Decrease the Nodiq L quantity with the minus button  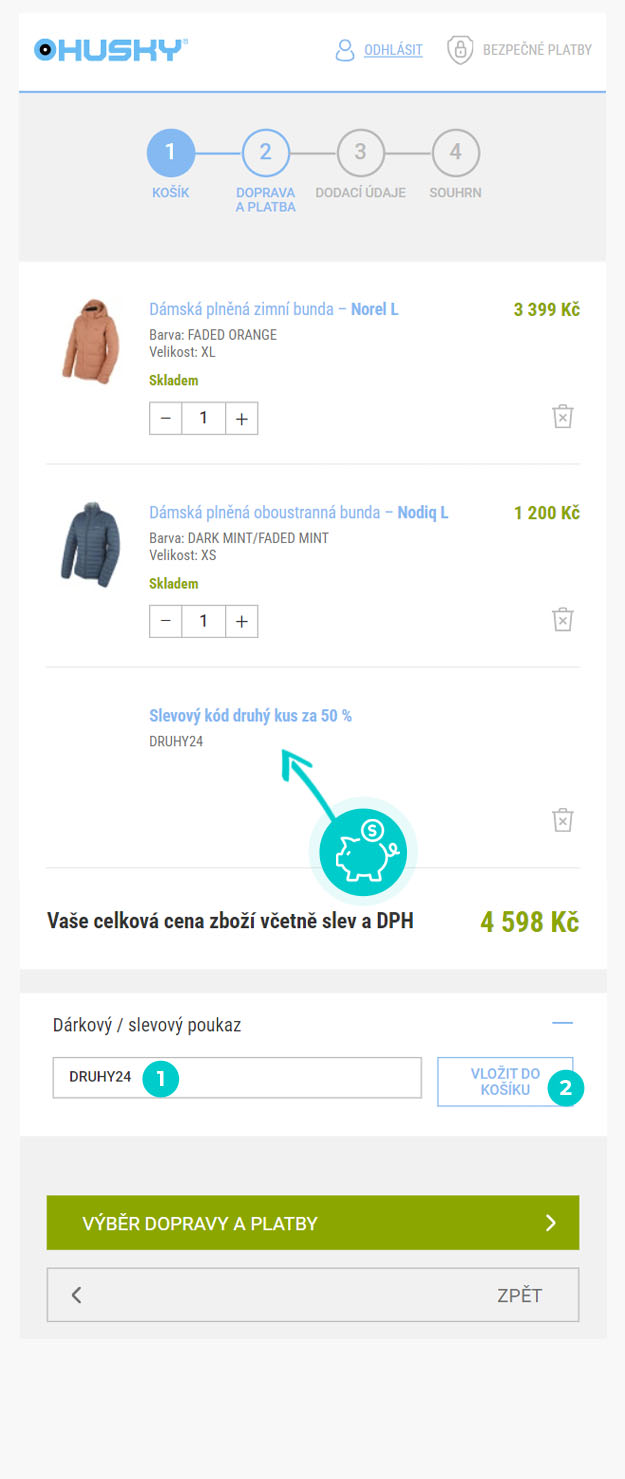coord(166,621)
